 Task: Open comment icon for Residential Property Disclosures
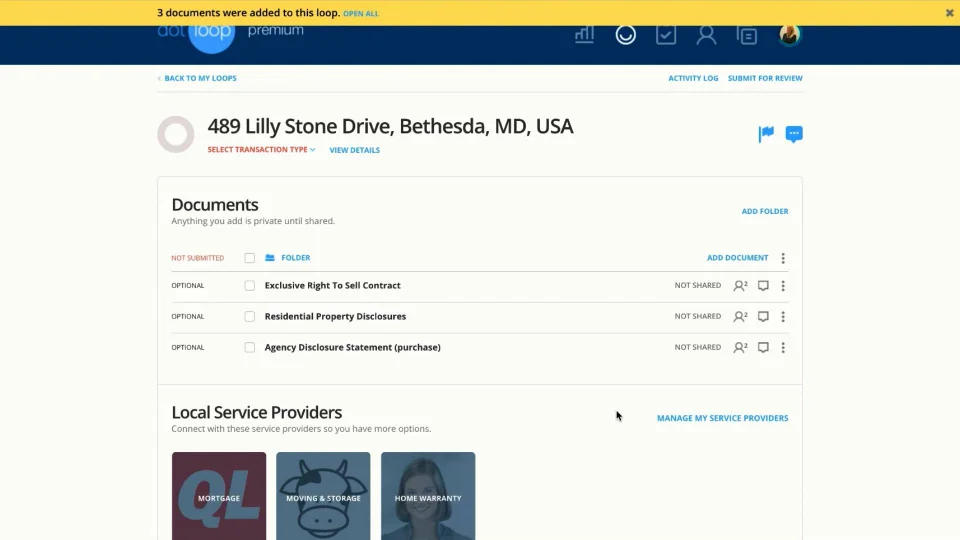pyautogui.click(x=763, y=317)
